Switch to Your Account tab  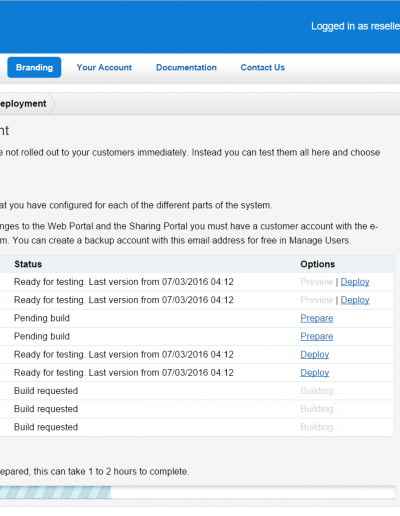pyautogui.click(x=104, y=67)
